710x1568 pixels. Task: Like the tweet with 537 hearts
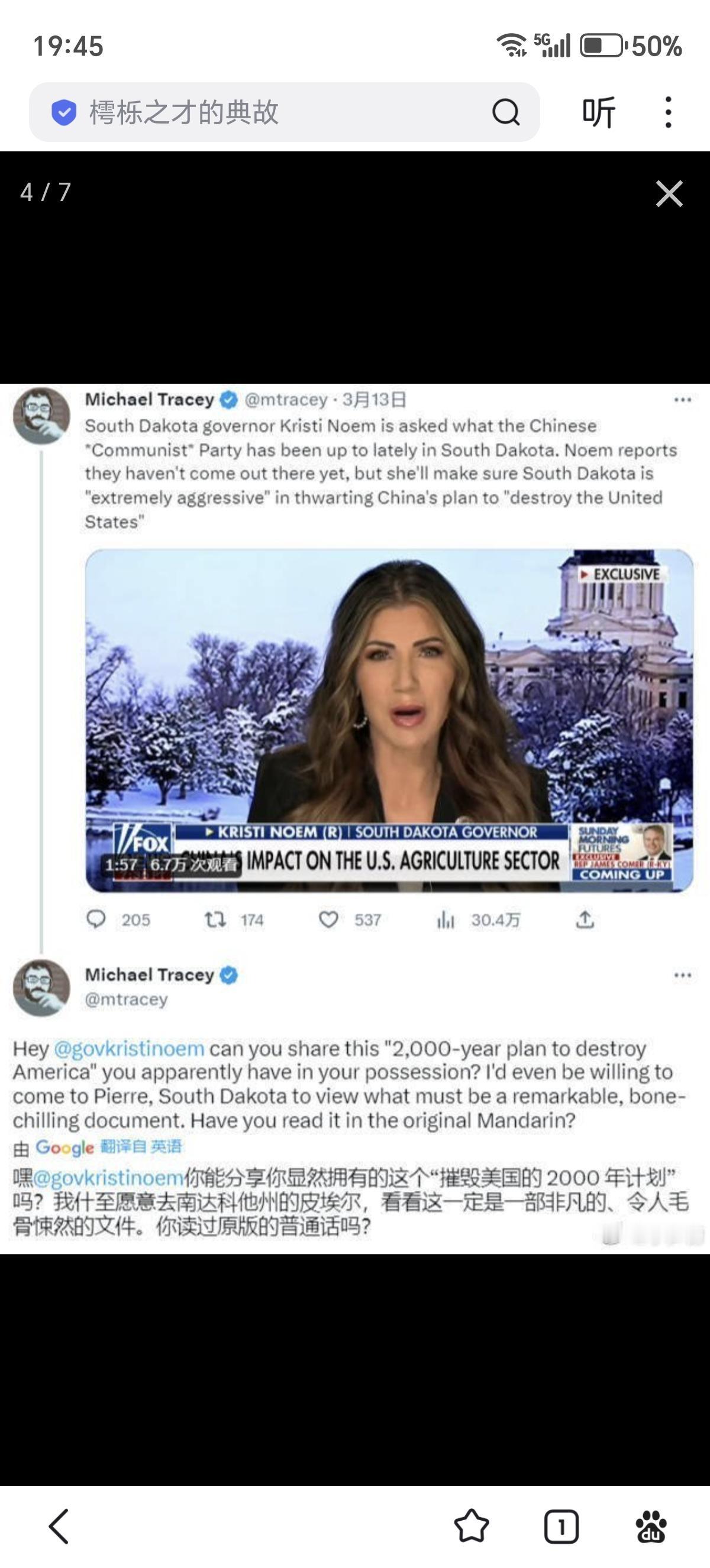(x=350, y=919)
